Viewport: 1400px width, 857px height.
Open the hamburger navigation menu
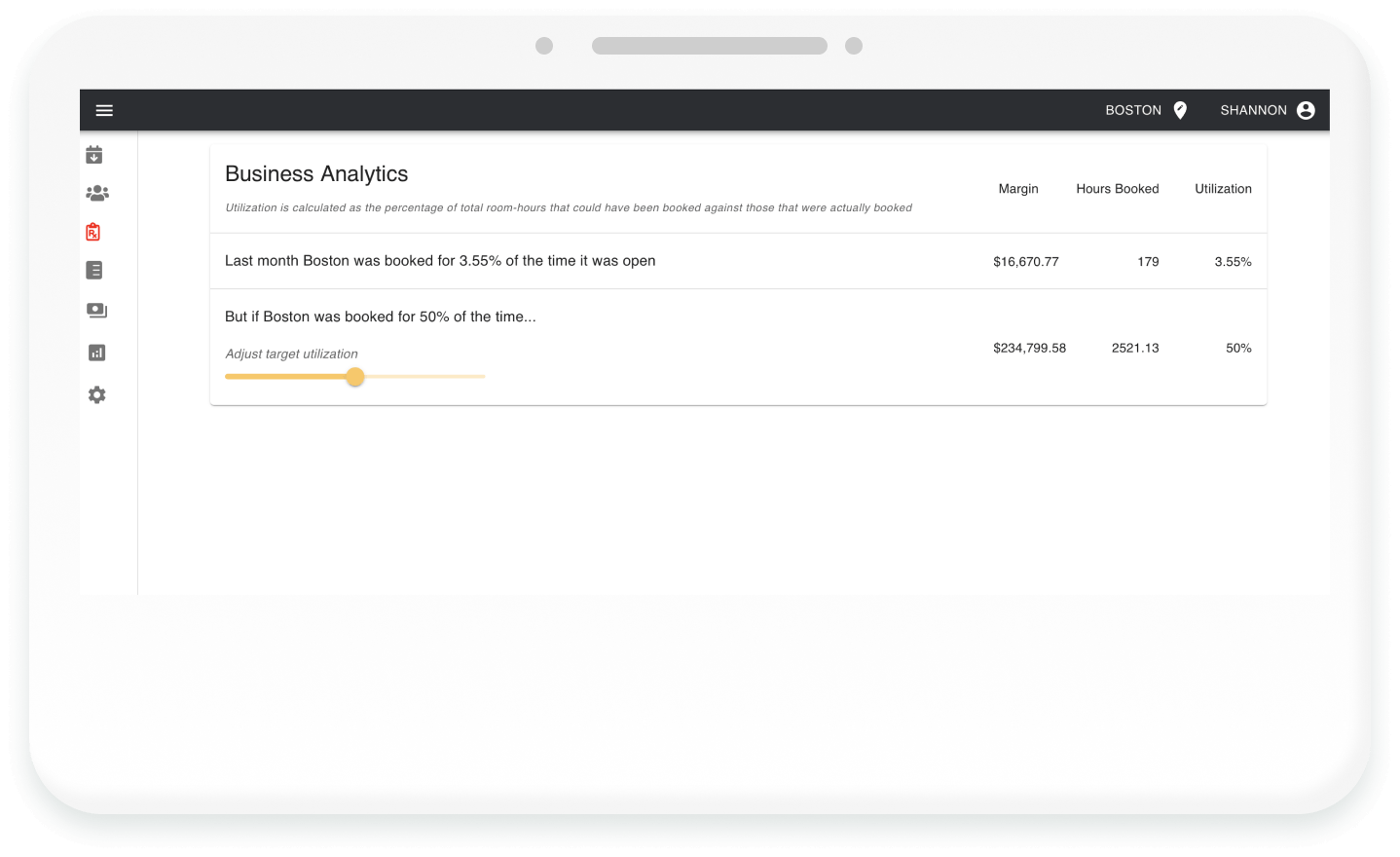click(104, 111)
